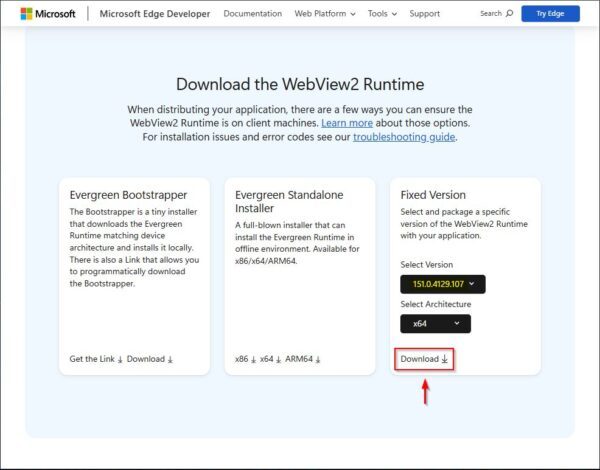Open the Select Architecture x64 dropdown
This screenshot has width=600, height=470.
coord(435,324)
